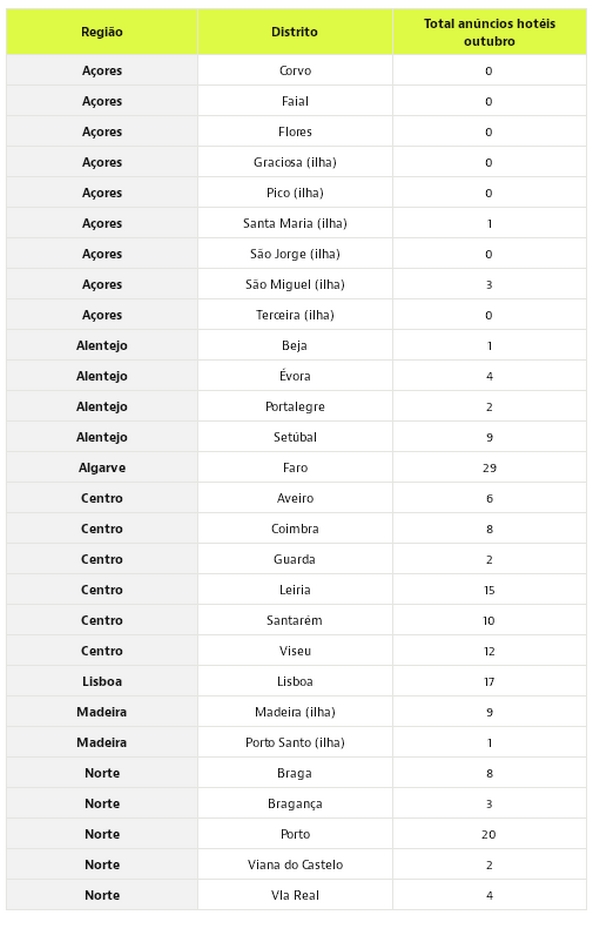Click the value 17 for Lisboa

click(x=489, y=681)
